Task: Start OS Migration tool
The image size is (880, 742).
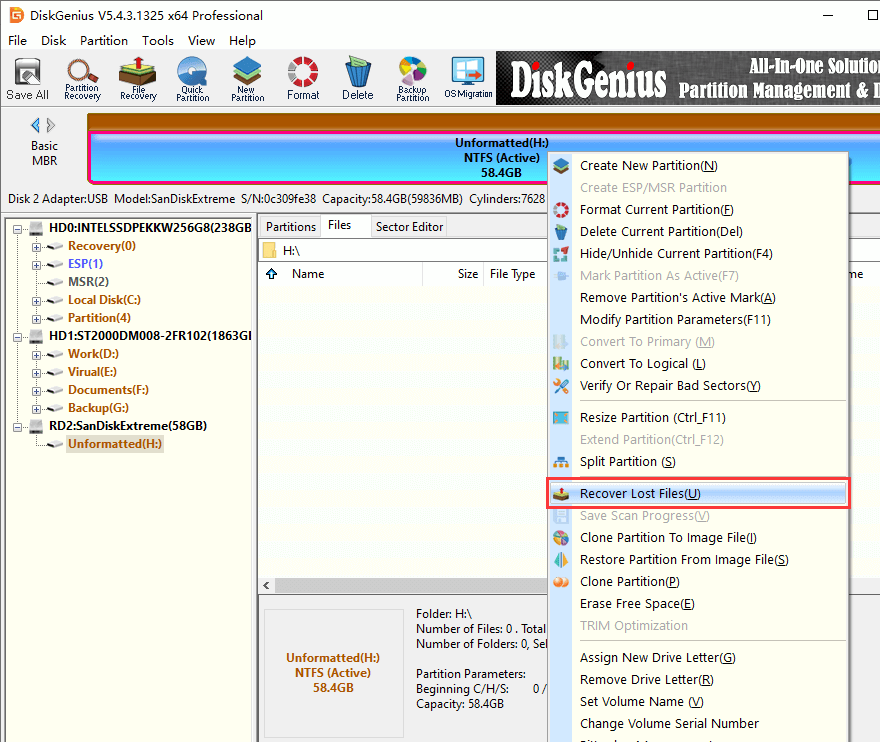Action: coord(468,78)
